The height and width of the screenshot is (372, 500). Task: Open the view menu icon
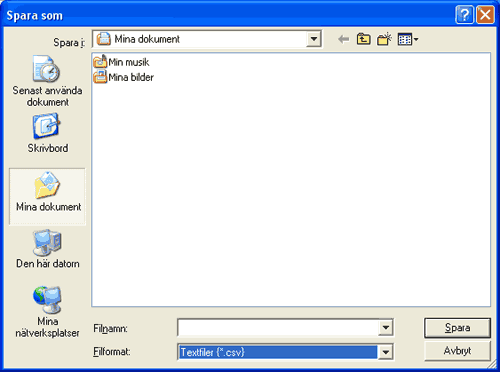point(408,39)
